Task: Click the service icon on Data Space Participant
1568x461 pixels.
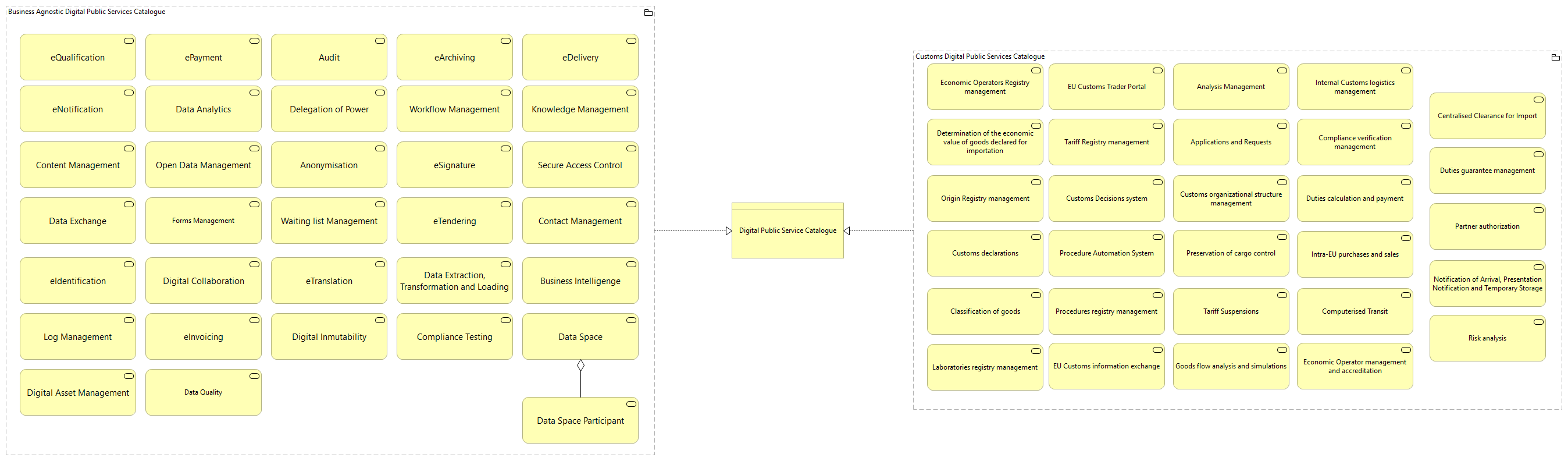Action: 631,404
